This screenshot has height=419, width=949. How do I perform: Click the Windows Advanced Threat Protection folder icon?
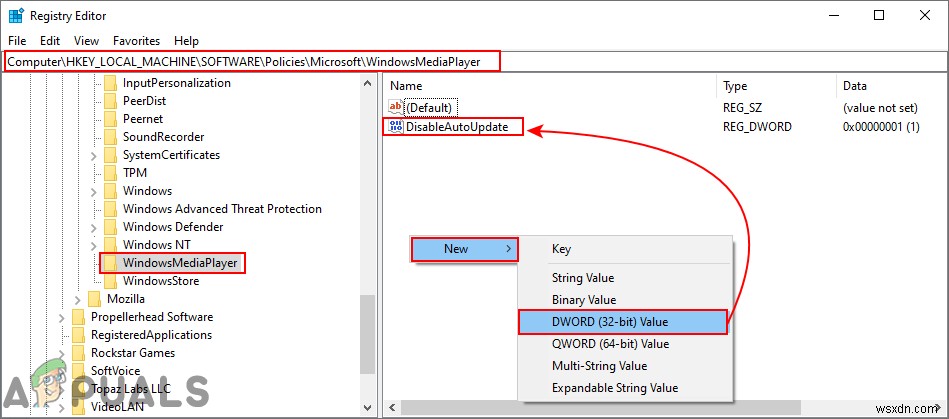pos(110,209)
